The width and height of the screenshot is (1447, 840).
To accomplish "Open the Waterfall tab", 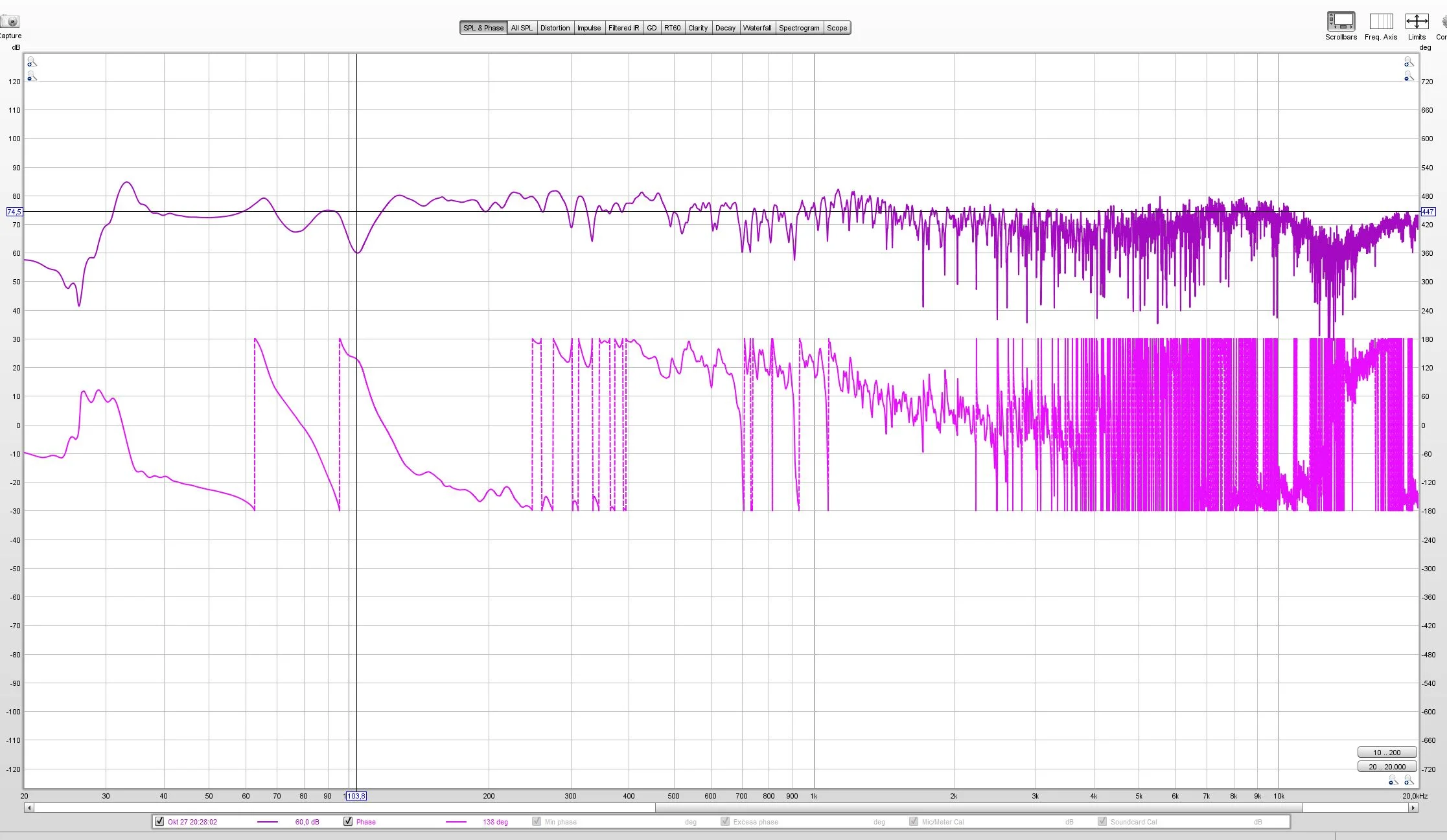I will pos(757,28).
